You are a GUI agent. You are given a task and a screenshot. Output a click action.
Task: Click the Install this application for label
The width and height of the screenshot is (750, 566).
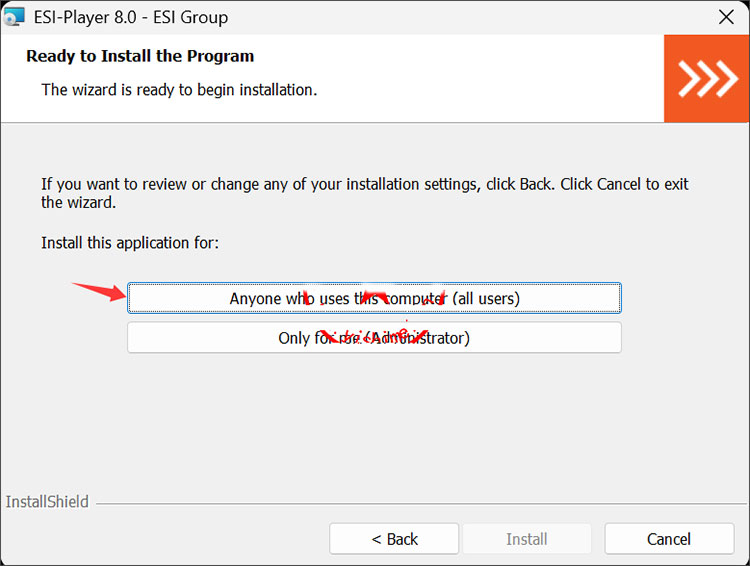tap(130, 243)
